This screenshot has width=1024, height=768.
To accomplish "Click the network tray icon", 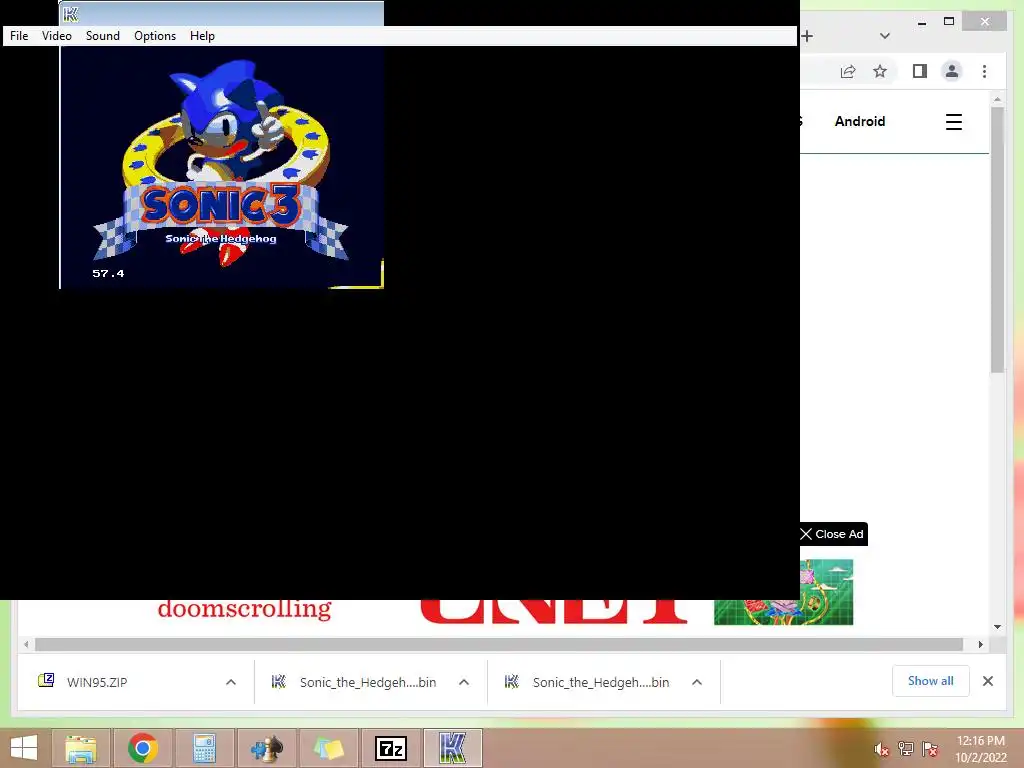I will 906,749.
